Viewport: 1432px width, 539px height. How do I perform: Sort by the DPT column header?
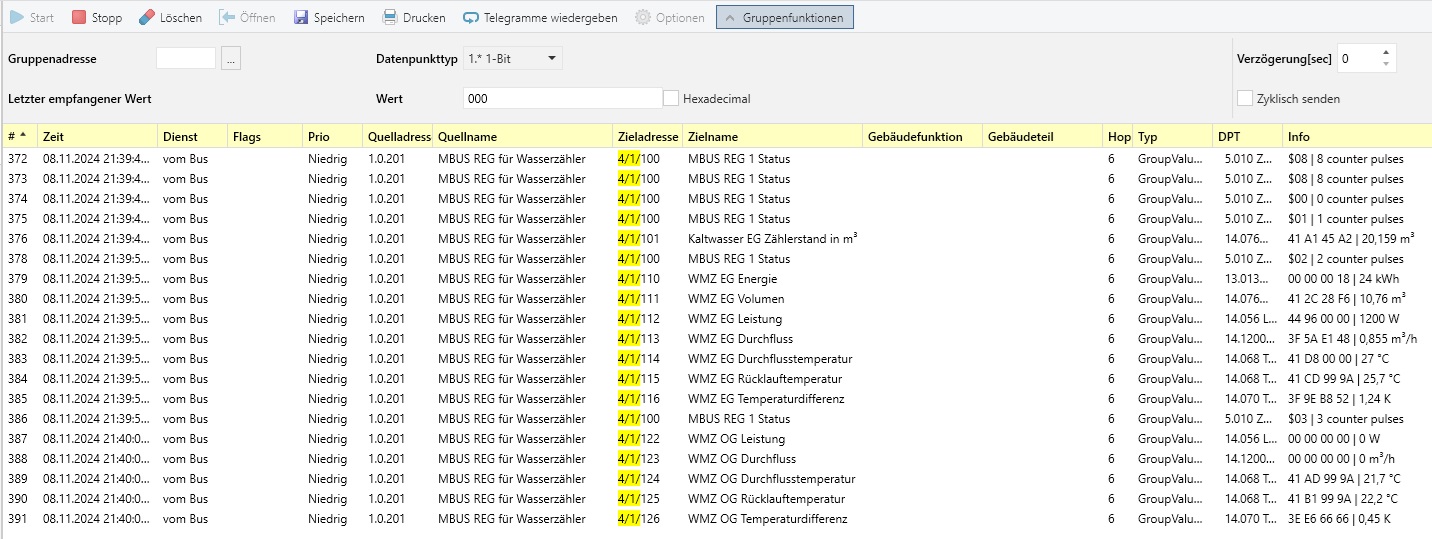click(1247, 137)
